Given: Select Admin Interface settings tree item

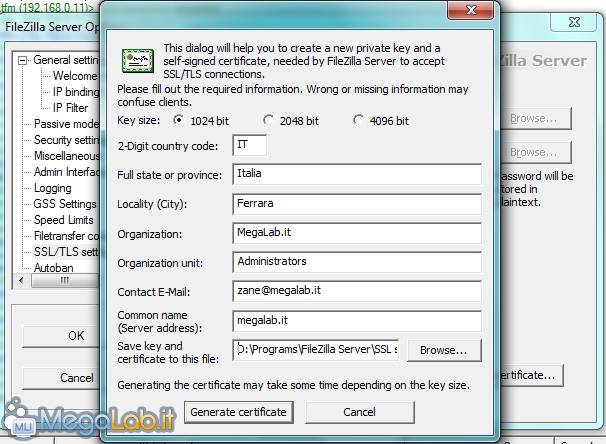Looking at the screenshot, I should (66, 172).
